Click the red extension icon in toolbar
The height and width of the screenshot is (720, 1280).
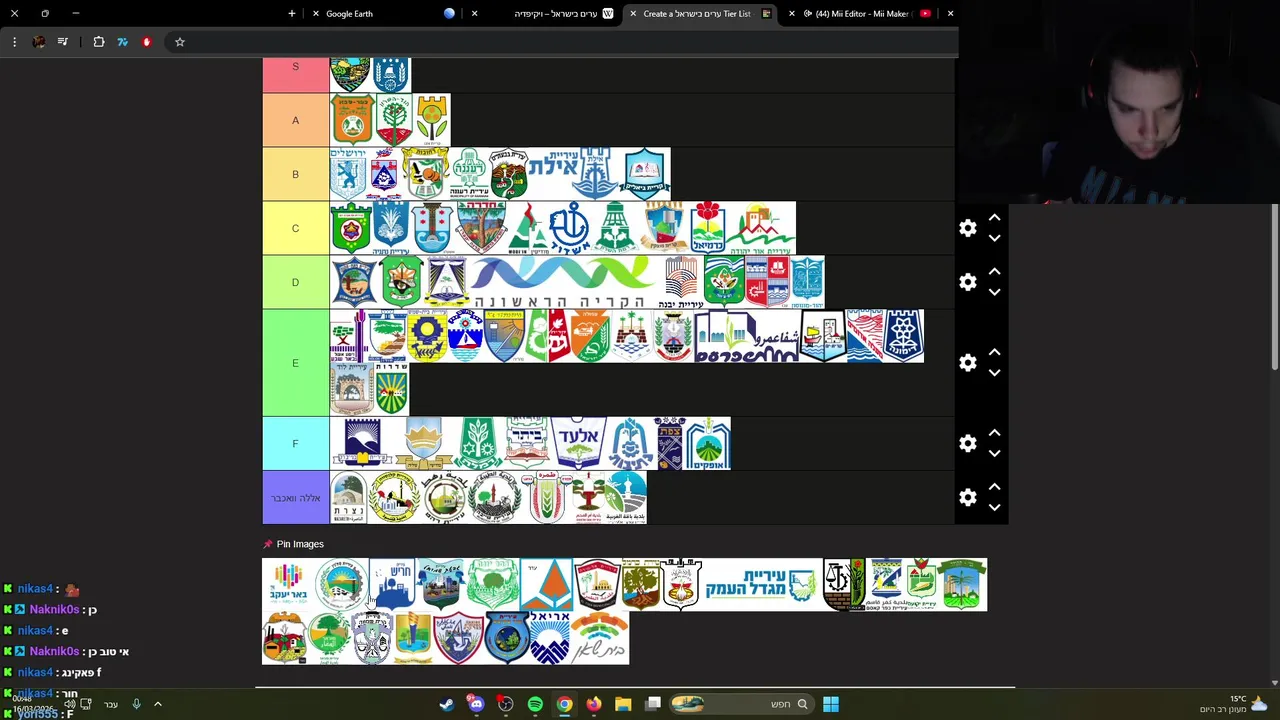click(x=146, y=42)
